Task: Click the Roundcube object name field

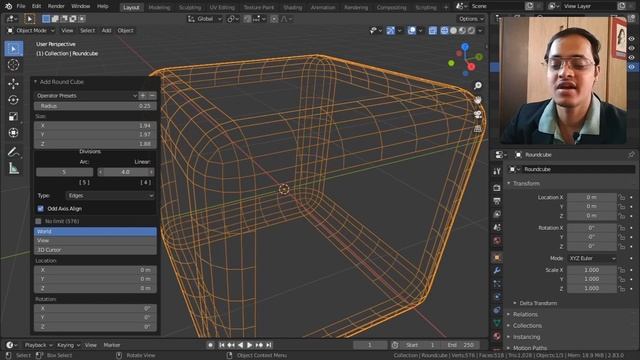Action: 571,169
